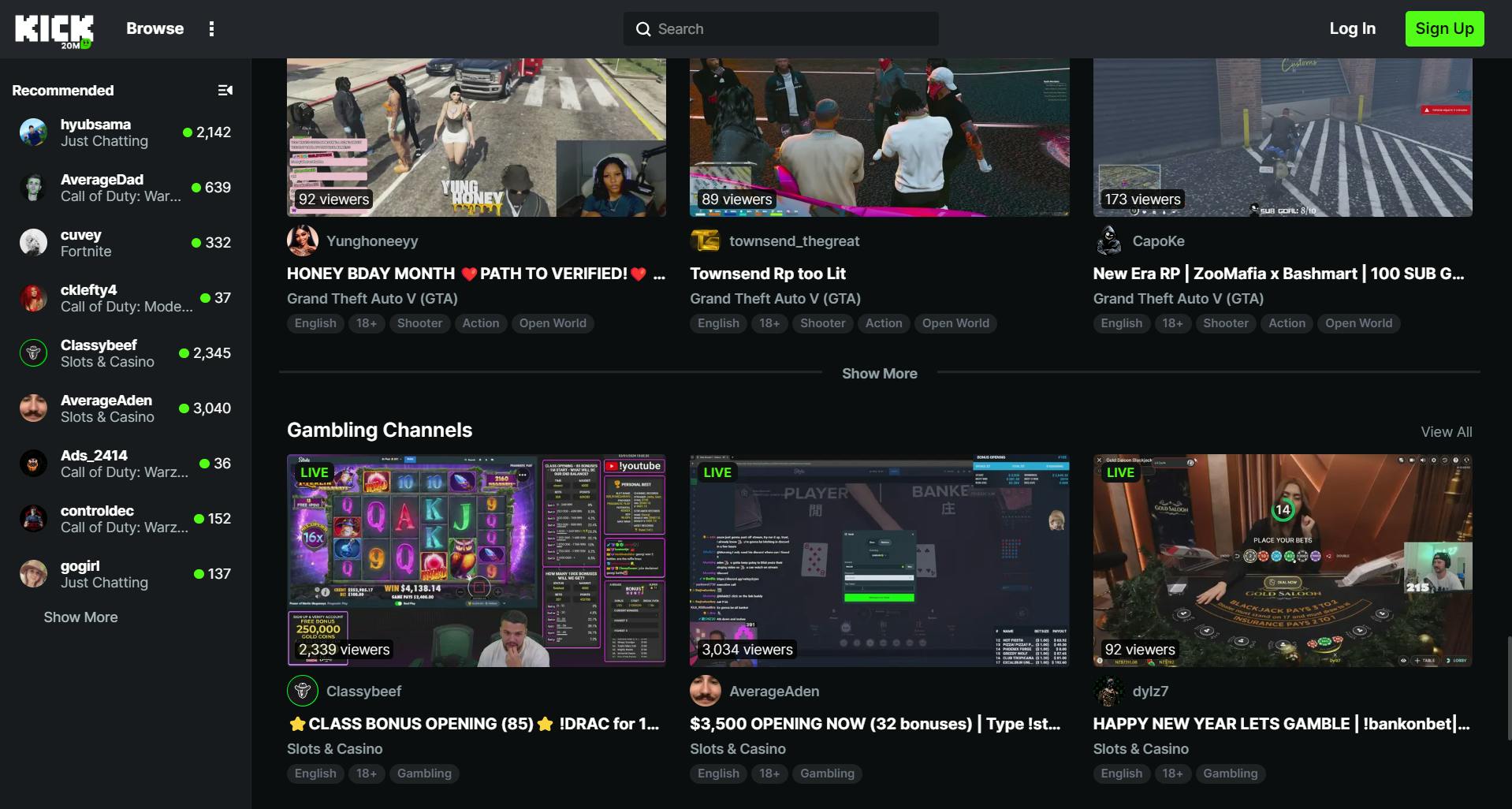This screenshot has width=1512, height=809.
Task: Click the green Sign Up button
Action: (1444, 29)
